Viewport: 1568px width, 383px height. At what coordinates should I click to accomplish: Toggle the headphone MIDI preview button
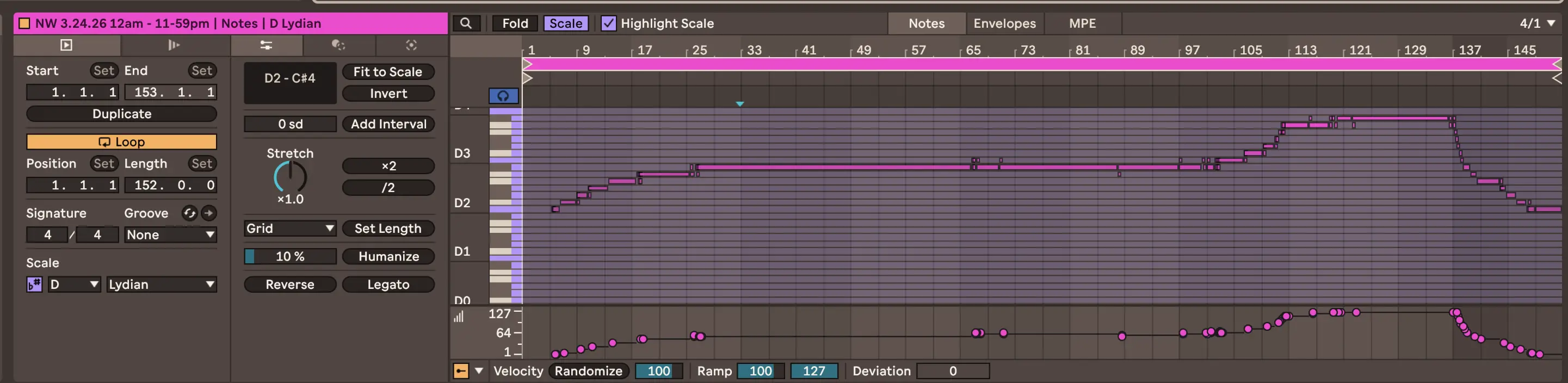pos(503,96)
